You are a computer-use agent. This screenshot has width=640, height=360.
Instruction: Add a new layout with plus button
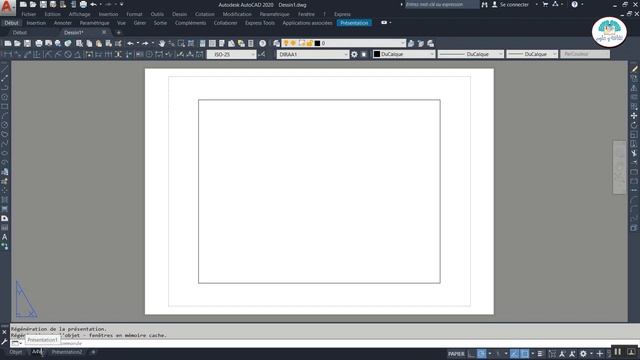pos(93,352)
